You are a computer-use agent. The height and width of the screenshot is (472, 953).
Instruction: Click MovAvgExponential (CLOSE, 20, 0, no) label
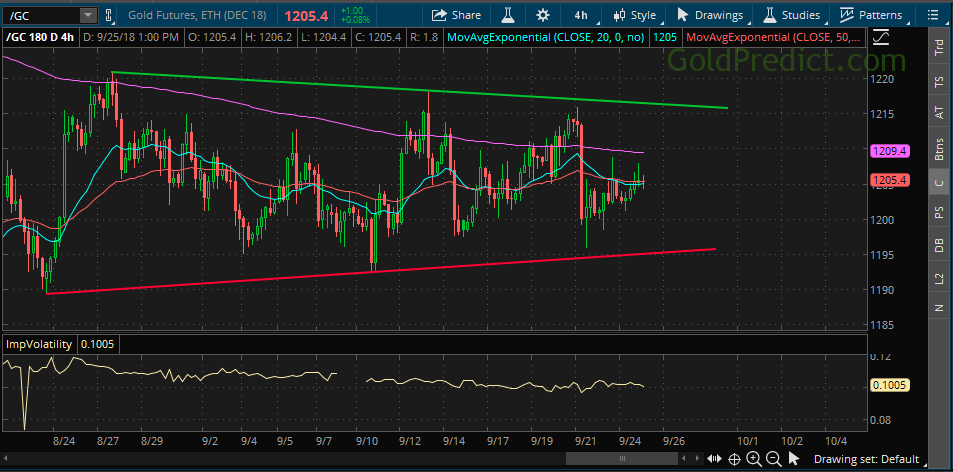coord(545,38)
